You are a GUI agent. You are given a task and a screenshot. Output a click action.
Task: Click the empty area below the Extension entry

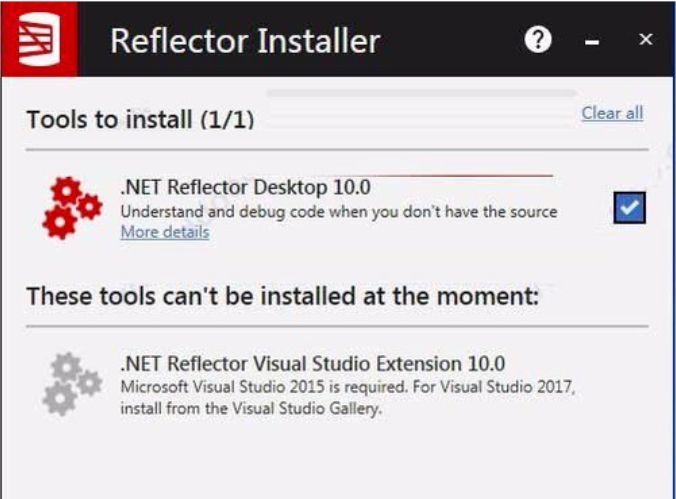pos(337,461)
